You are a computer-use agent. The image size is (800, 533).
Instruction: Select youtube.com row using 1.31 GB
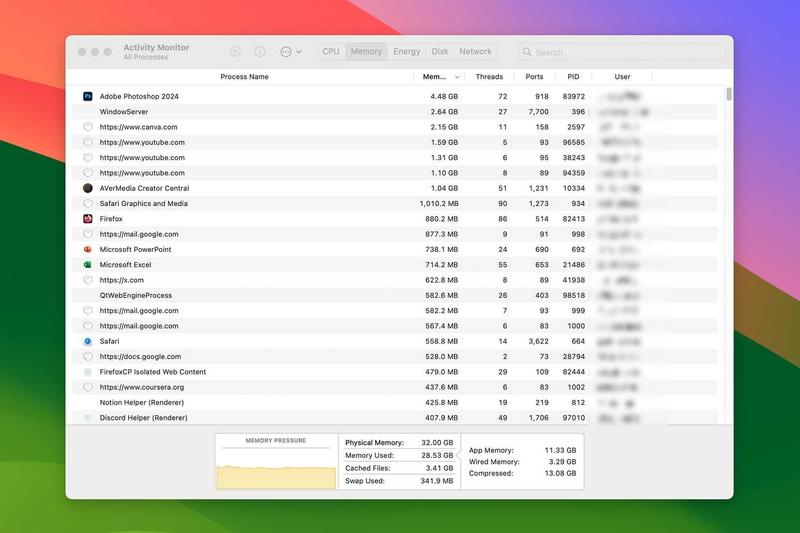[x=394, y=158]
